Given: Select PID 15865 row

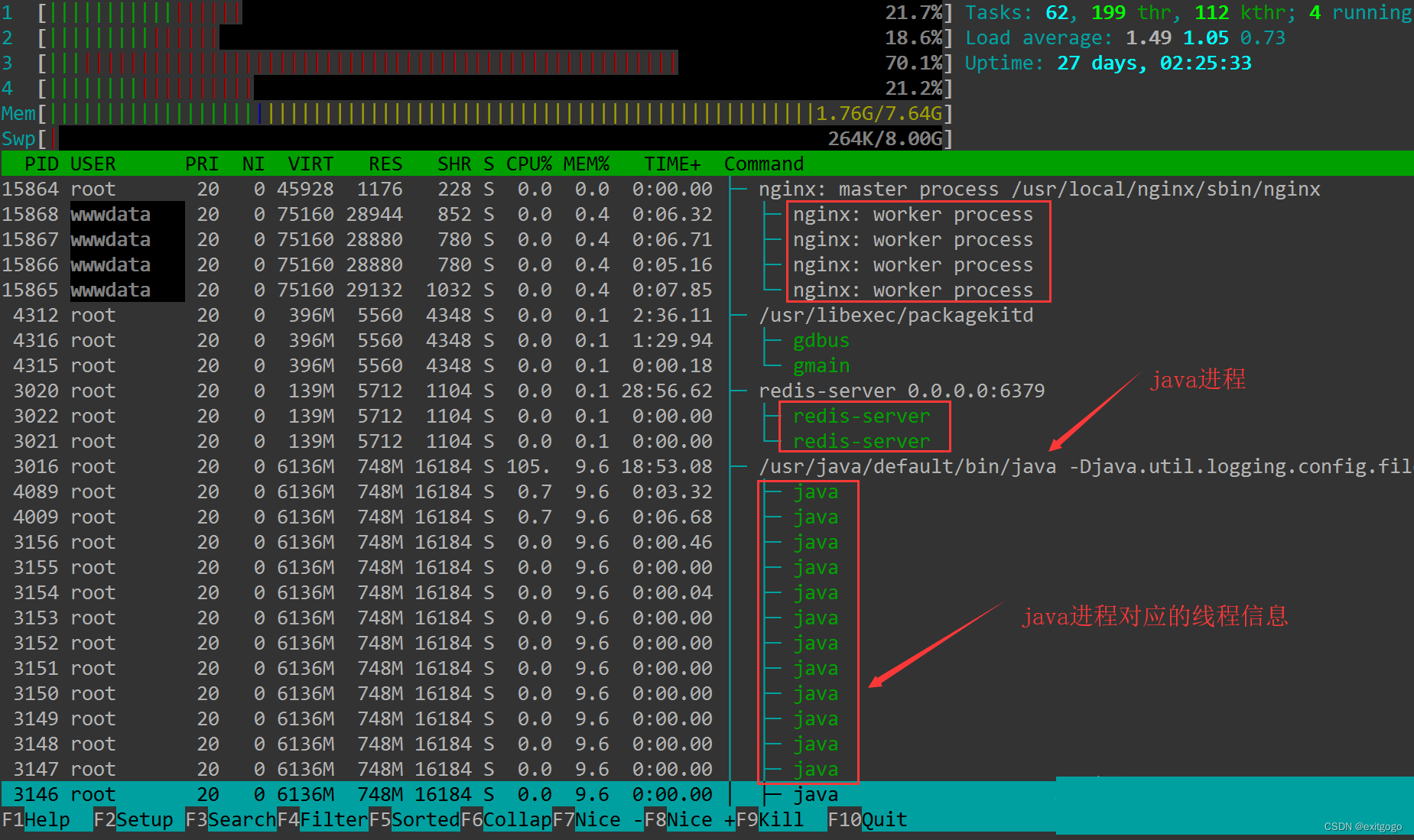Looking at the screenshot, I should pos(707,290).
